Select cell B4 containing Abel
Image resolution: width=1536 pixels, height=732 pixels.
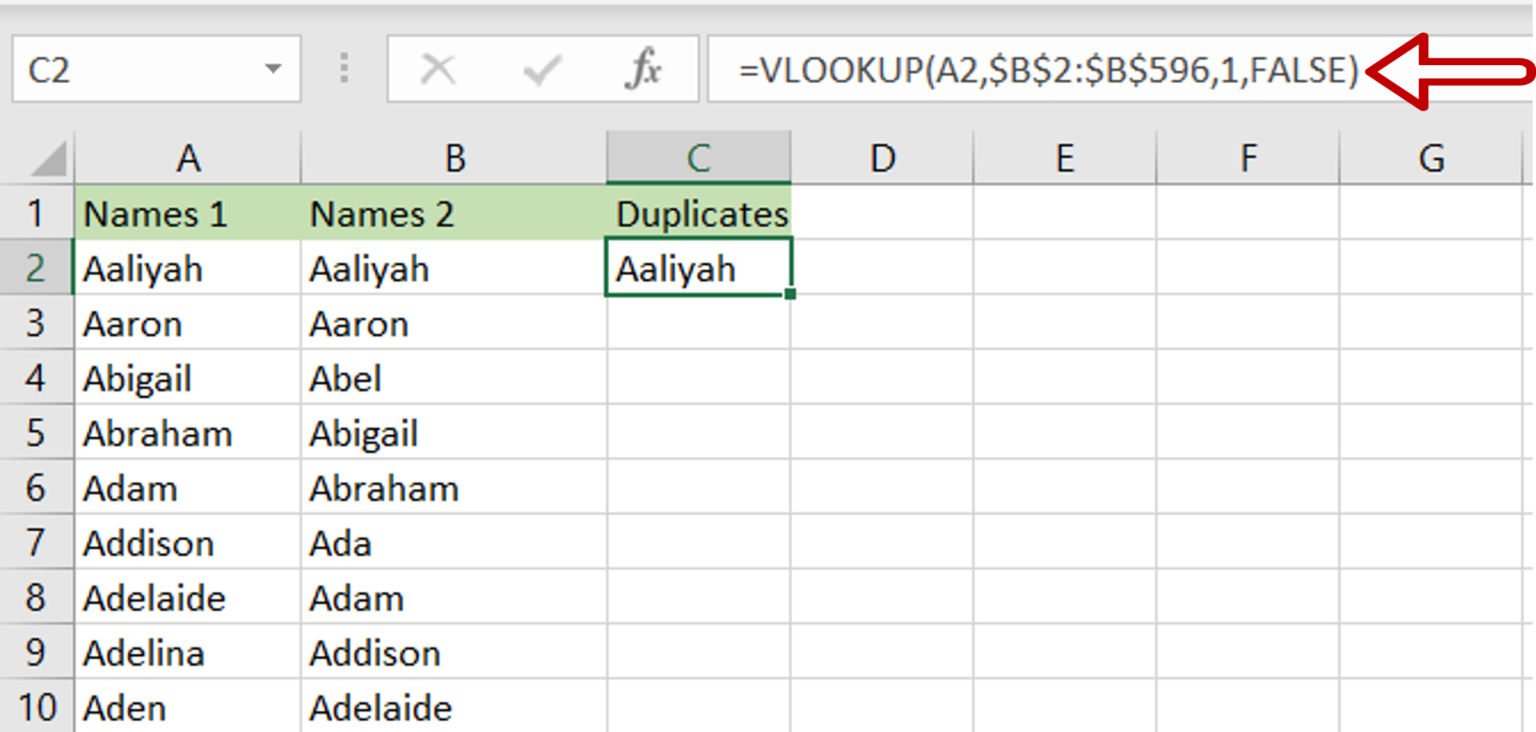[455, 378]
